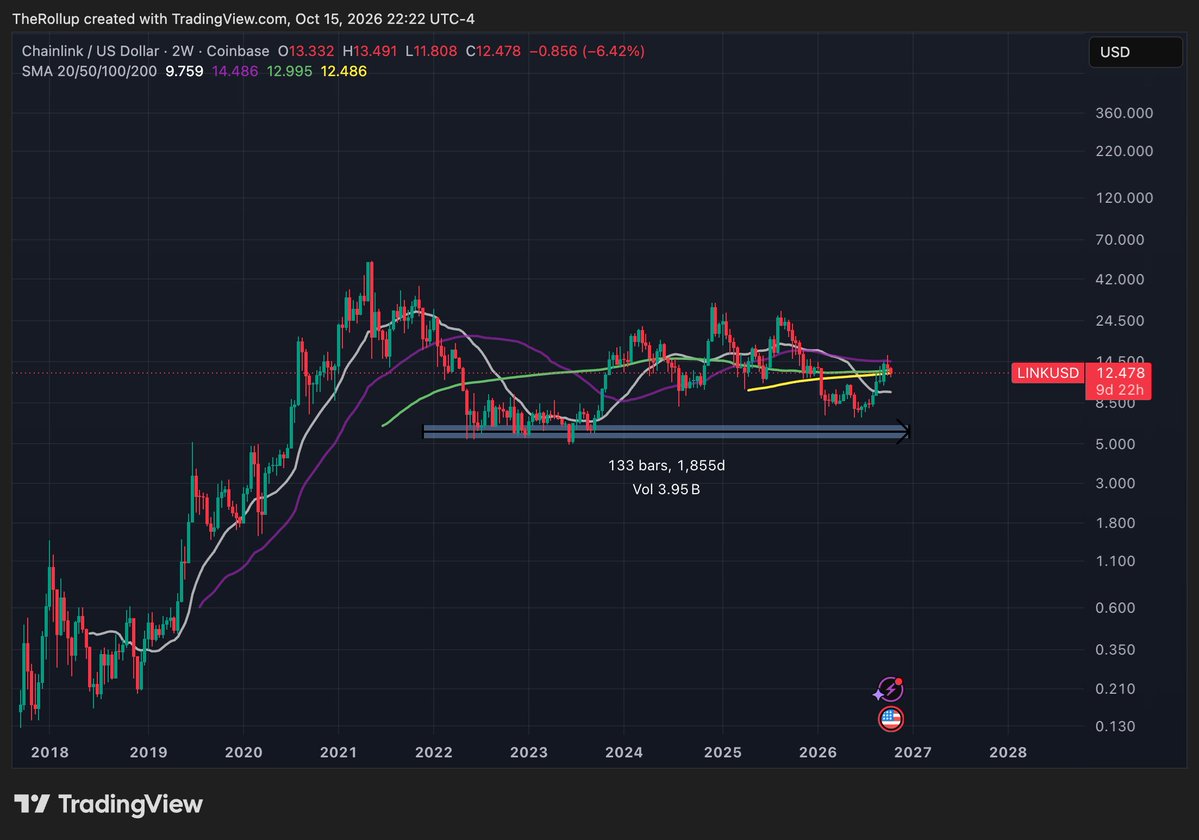Click the 2024 time axis label

[x=624, y=752]
